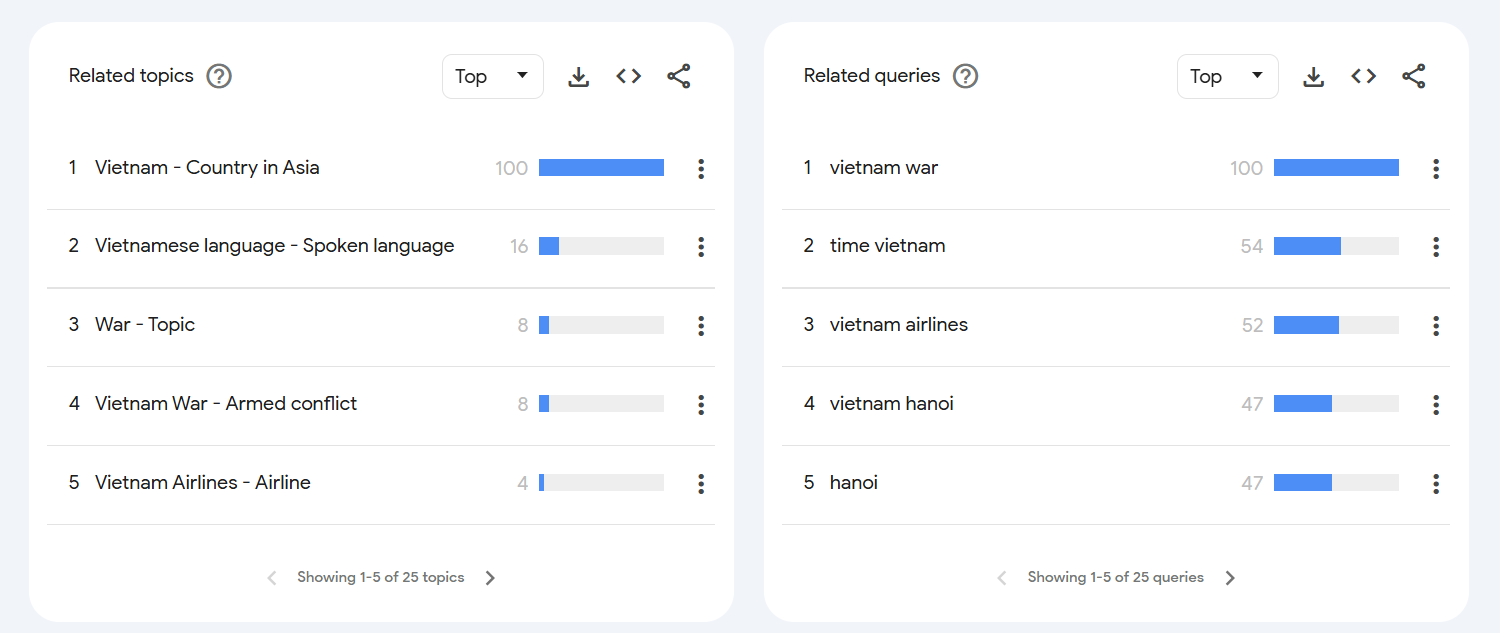Image resolution: width=1500 pixels, height=633 pixels.
Task: Open the Vietnam - Country in Asia topic
Action: point(207,167)
